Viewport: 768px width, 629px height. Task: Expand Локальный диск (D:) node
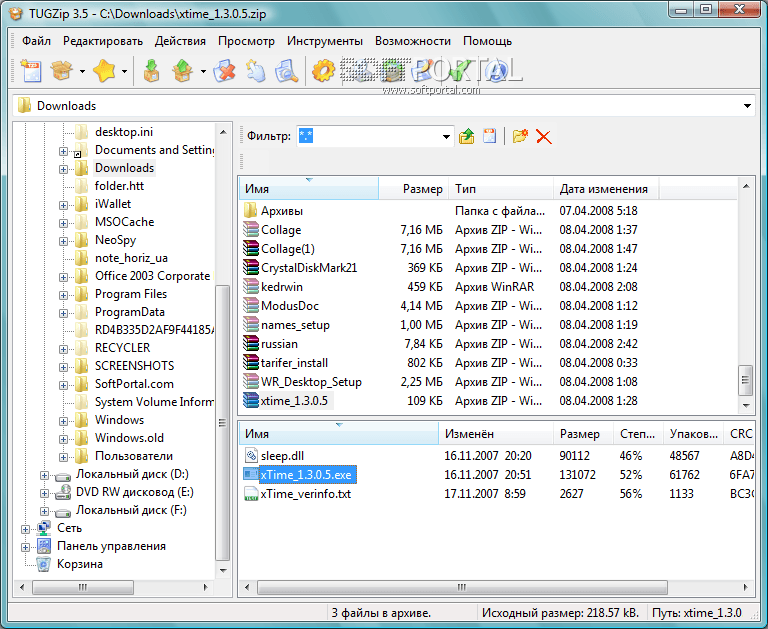click(44, 476)
